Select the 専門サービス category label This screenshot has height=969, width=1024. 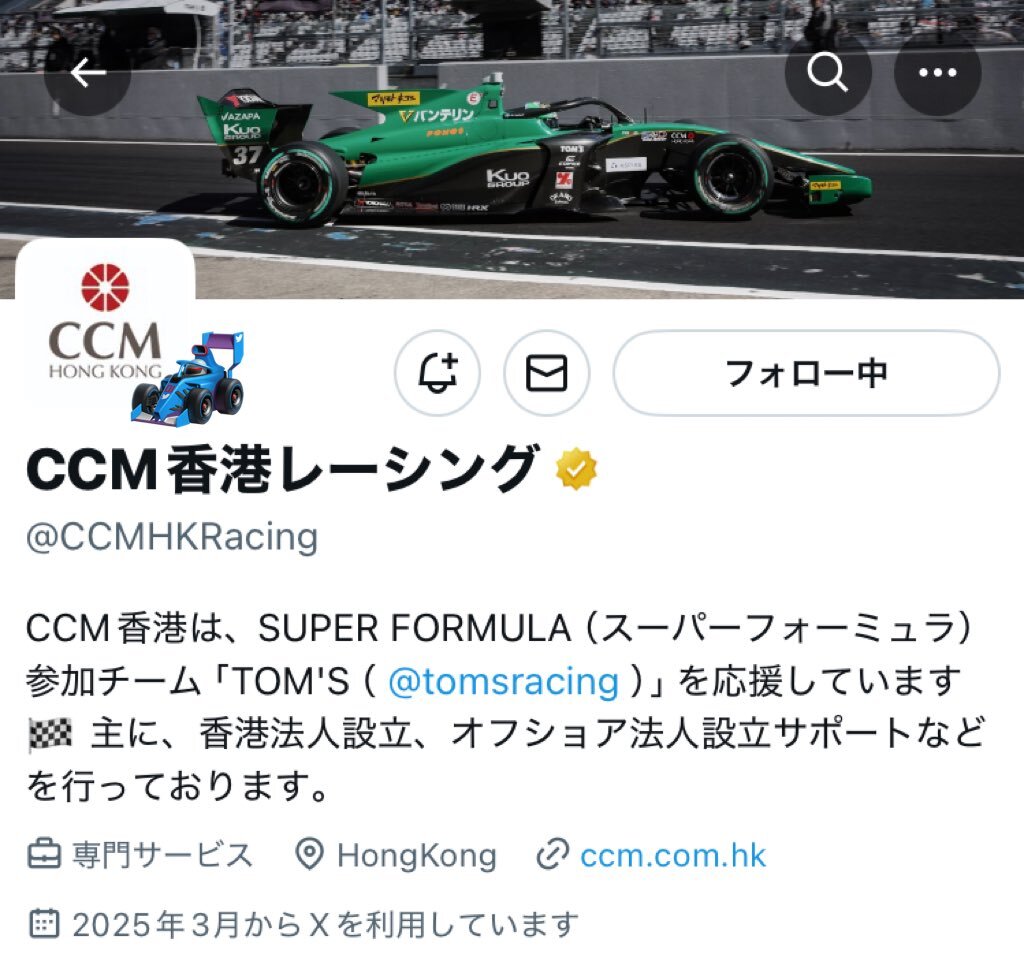162,855
